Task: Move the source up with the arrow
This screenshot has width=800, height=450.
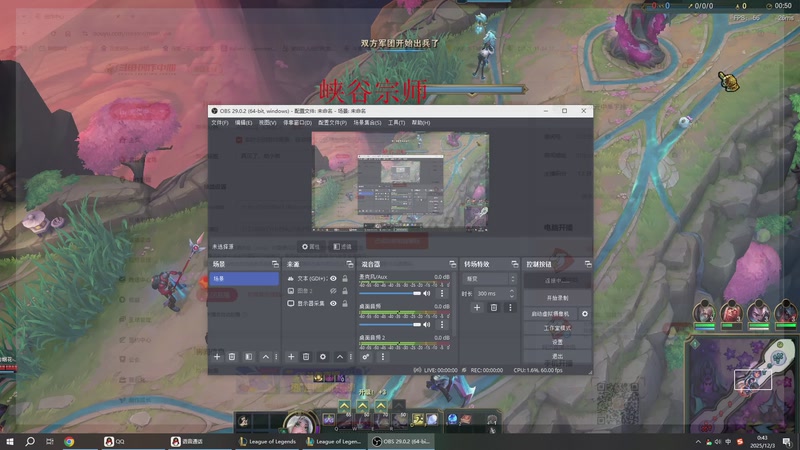Action: click(340, 357)
